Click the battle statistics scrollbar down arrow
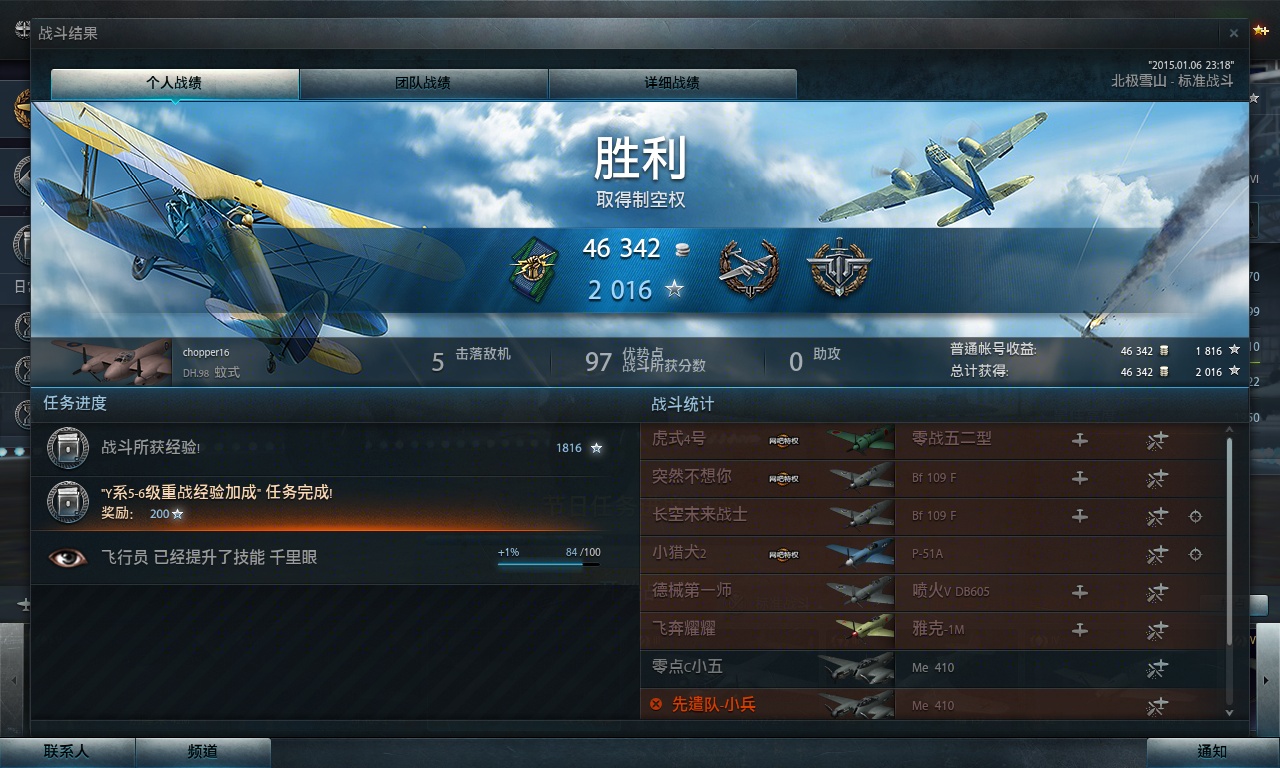 1230,712
